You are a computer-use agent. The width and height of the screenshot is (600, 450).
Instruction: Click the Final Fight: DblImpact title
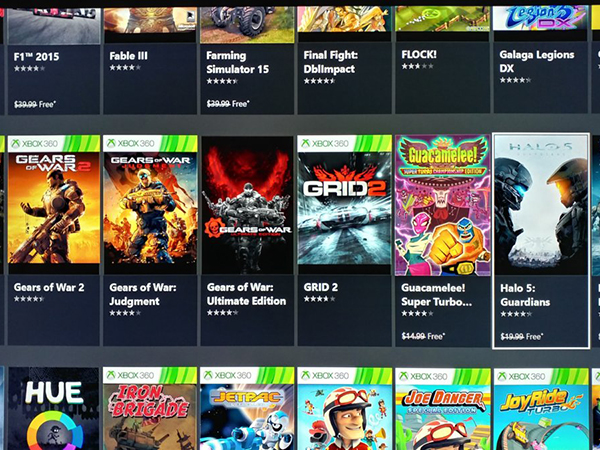point(331,62)
